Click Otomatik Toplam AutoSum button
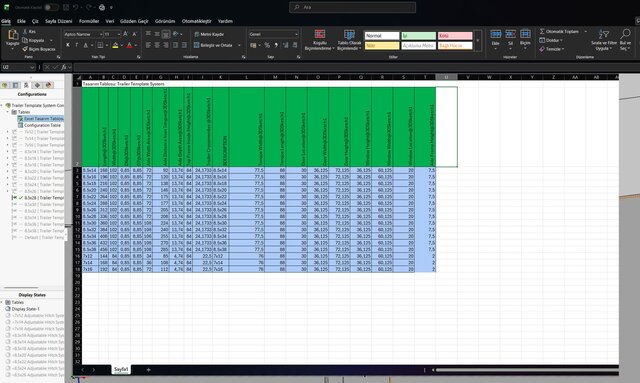This screenshot has width=640, height=383. pyautogui.click(x=559, y=31)
